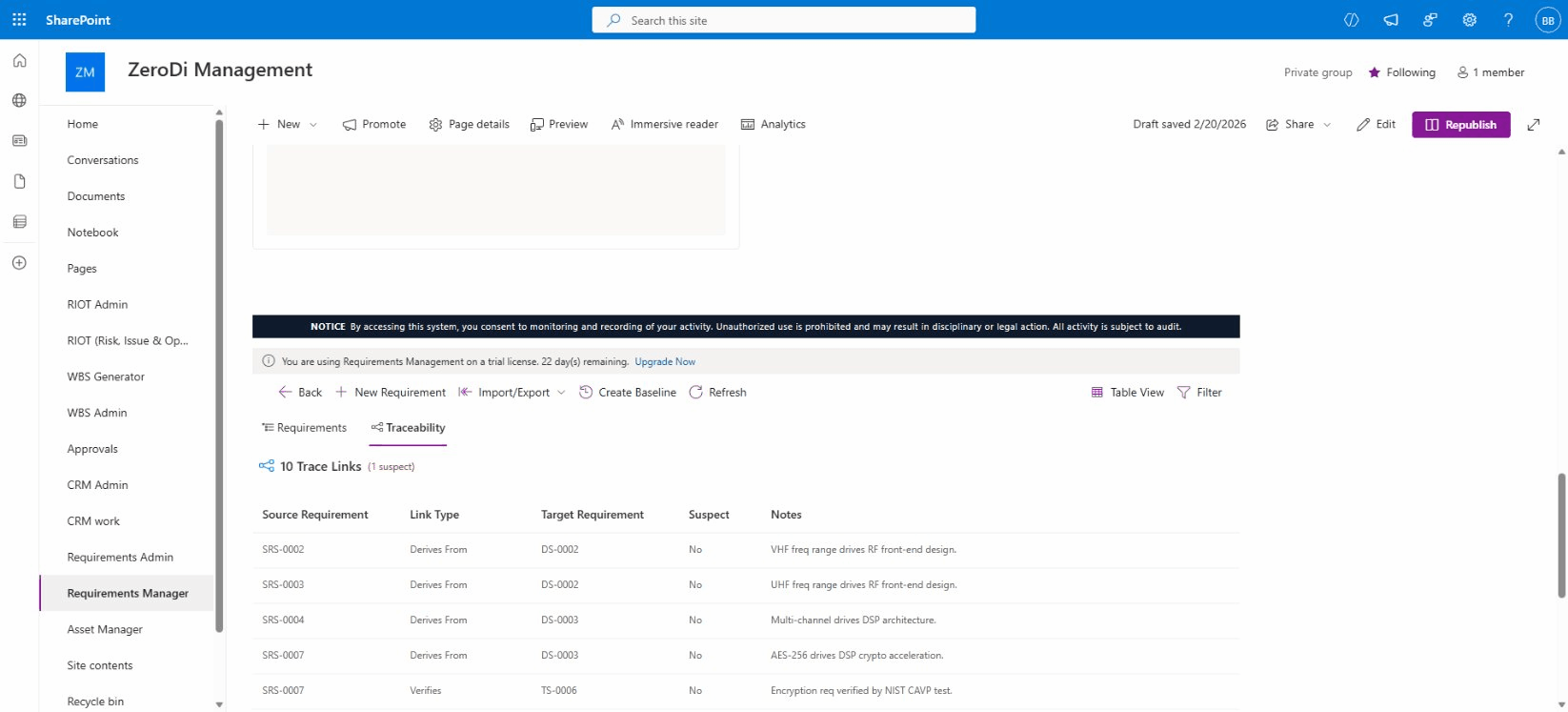Click the ZM site logo tile
Image resolution: width=1568 pixels, height=712 pixels.
[x=85, y=72]
